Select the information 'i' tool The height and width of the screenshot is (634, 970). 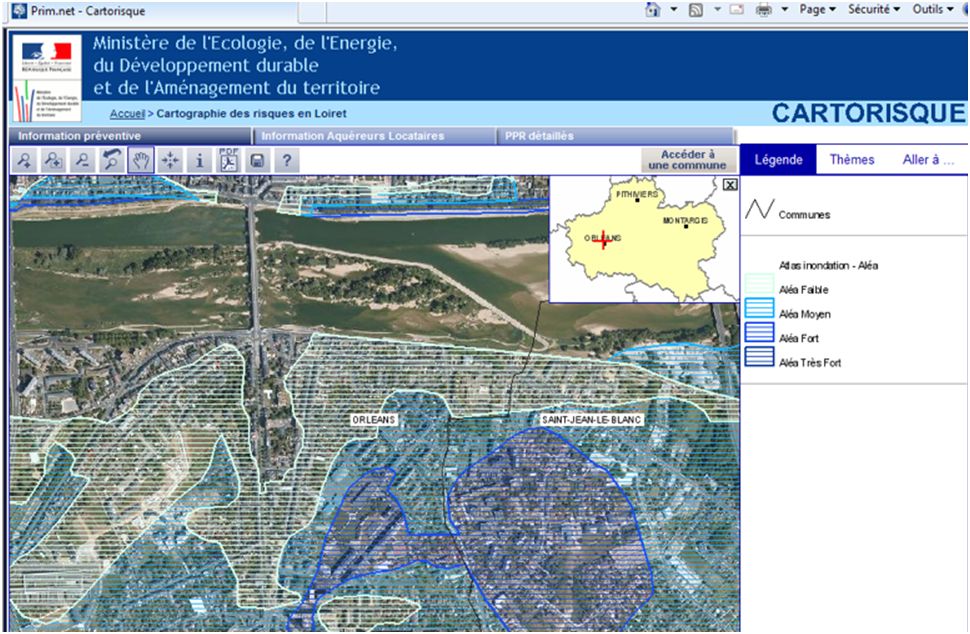[x=199, y=160]
